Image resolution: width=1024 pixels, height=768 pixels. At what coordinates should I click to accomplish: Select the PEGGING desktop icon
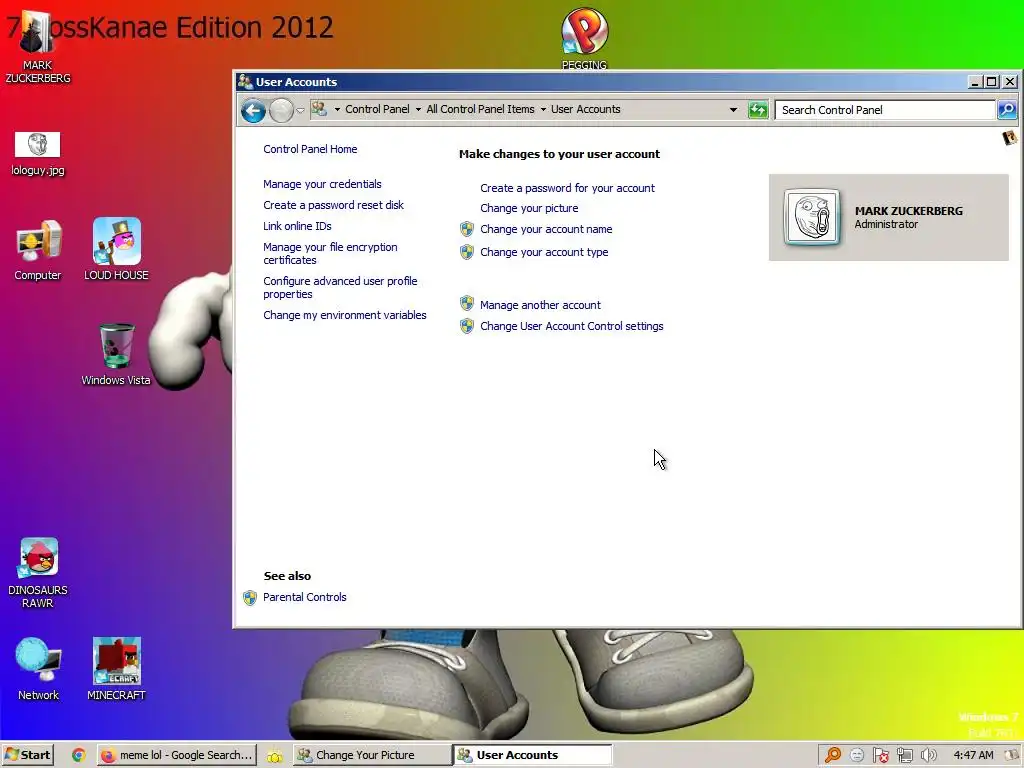coord(584,38)
